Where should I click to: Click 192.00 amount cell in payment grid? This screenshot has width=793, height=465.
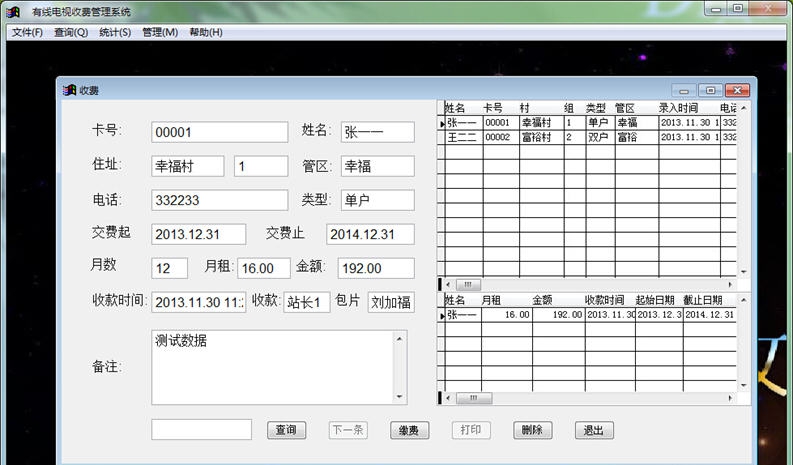558,315
